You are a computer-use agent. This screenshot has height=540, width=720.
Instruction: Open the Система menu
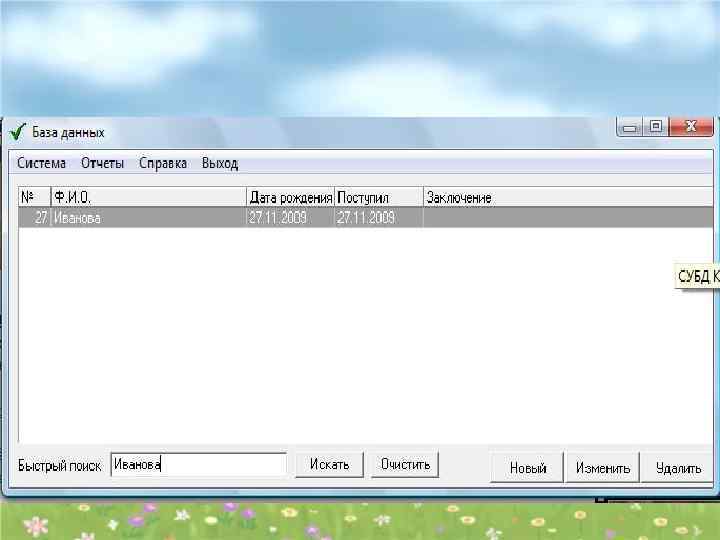click(x=41, y=163)
